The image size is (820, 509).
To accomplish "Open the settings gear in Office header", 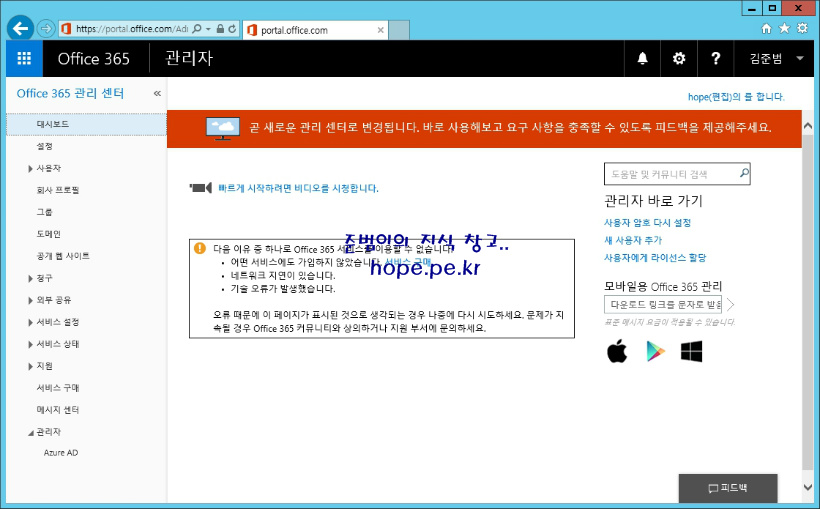I will (x=679, y=59).
